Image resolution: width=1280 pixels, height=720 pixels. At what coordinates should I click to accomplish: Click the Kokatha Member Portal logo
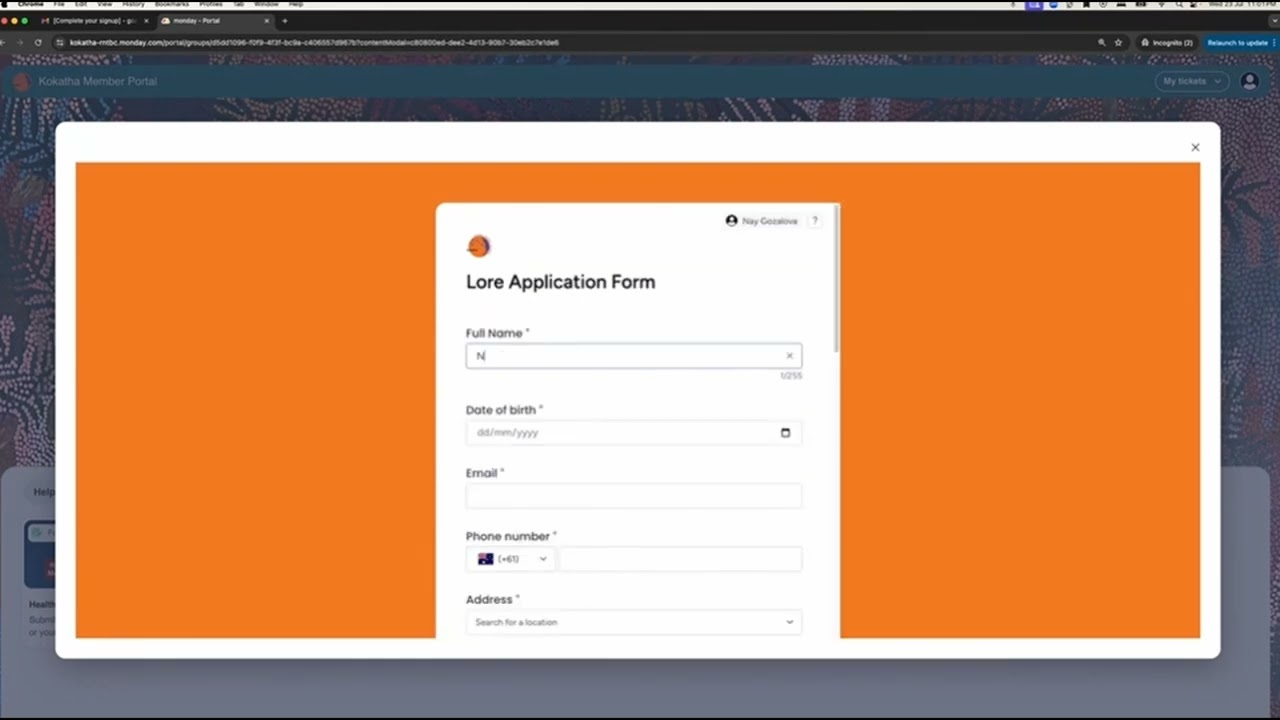click(x=21, y=81)
